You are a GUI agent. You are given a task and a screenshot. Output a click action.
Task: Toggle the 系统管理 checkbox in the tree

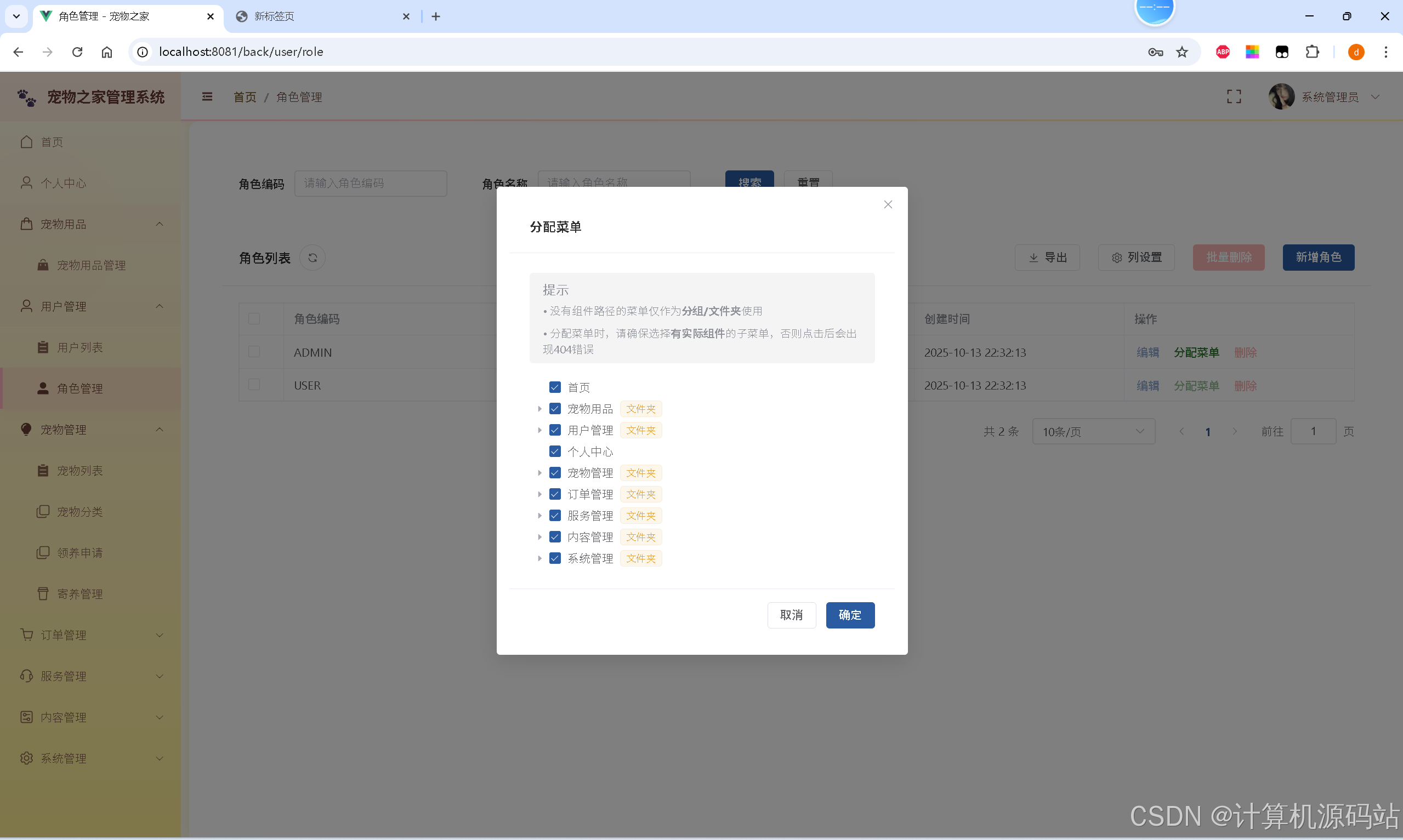tap(555, 558)
